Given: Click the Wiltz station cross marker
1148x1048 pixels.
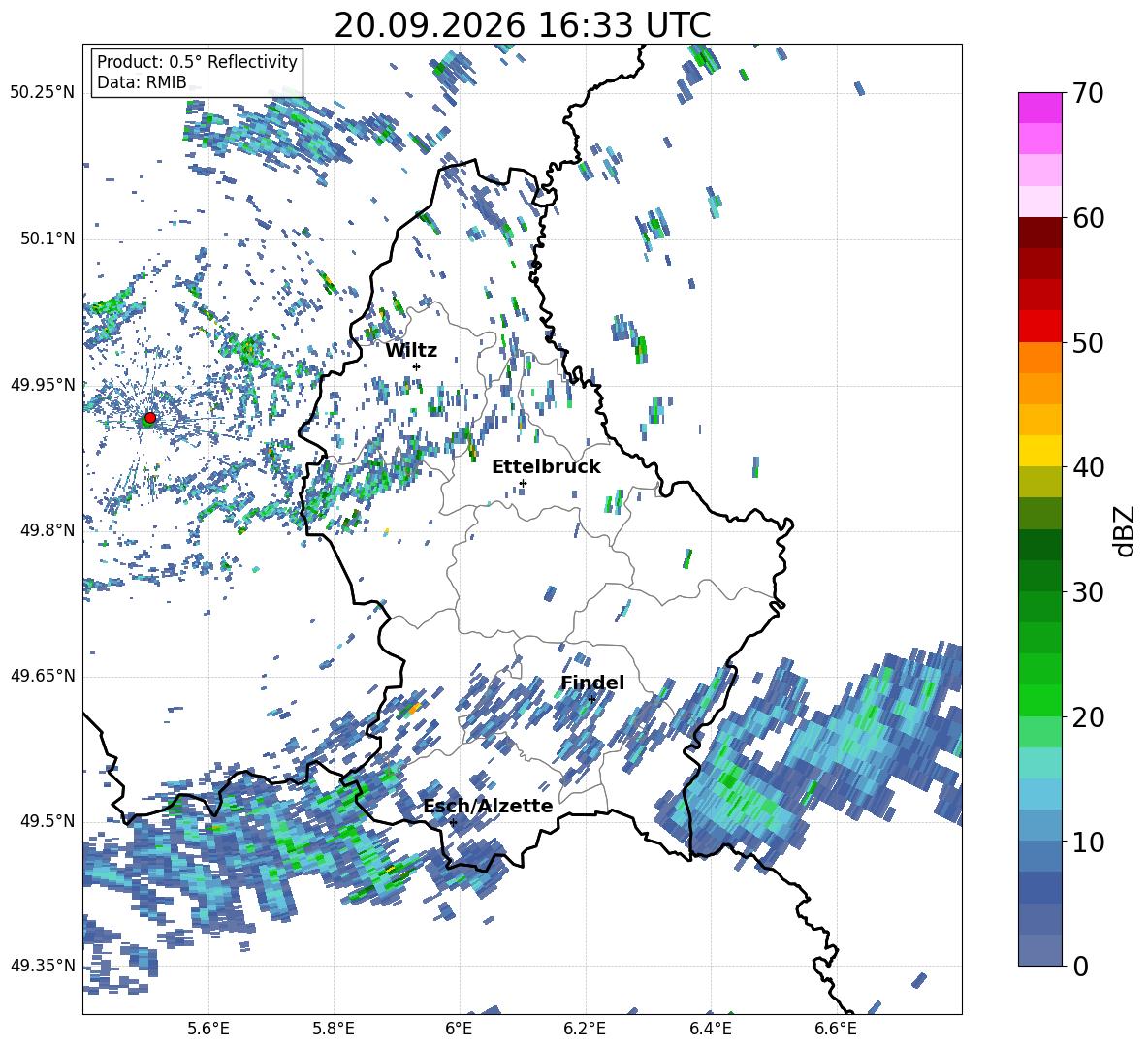Looking at the screenshot, I should point(417,366).
